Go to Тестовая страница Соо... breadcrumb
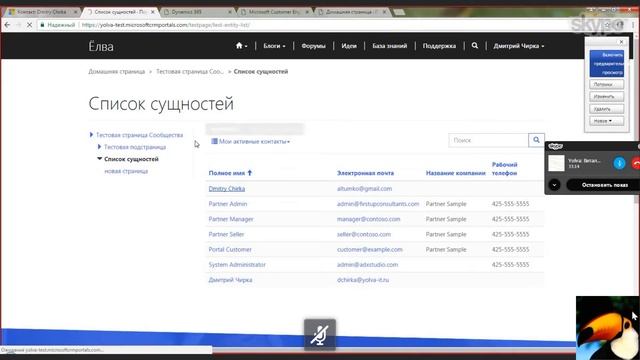640x360 pixels. (x=190, y=71)
